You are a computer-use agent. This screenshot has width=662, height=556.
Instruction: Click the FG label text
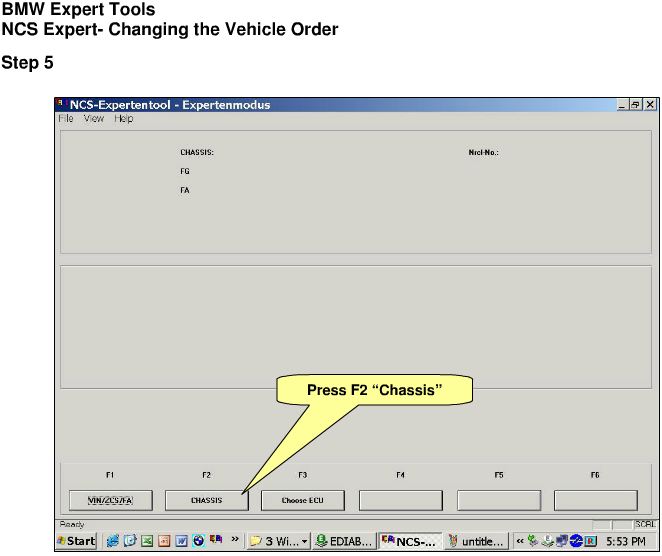[184, 171]
